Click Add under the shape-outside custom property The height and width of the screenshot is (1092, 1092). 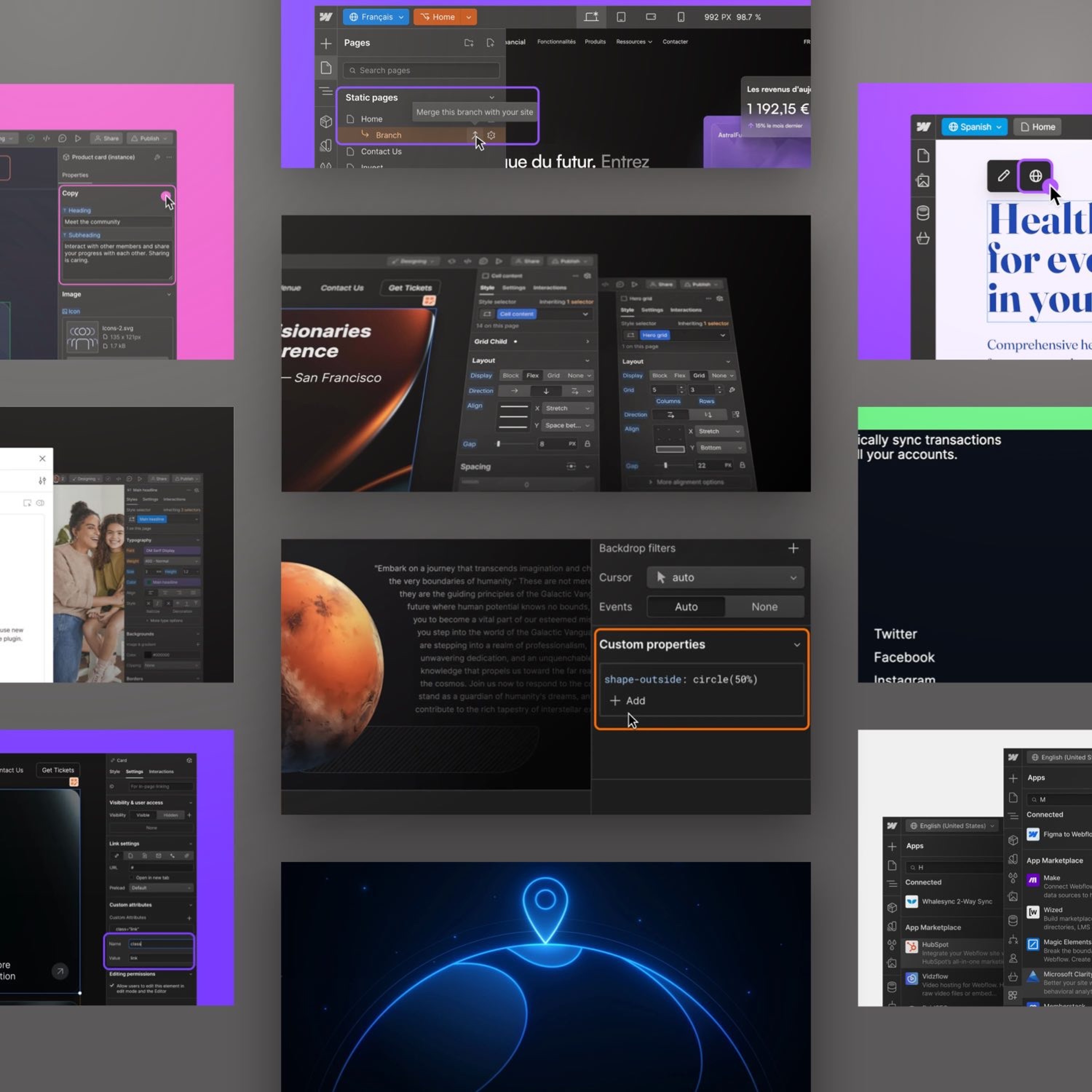pos(628,700)
